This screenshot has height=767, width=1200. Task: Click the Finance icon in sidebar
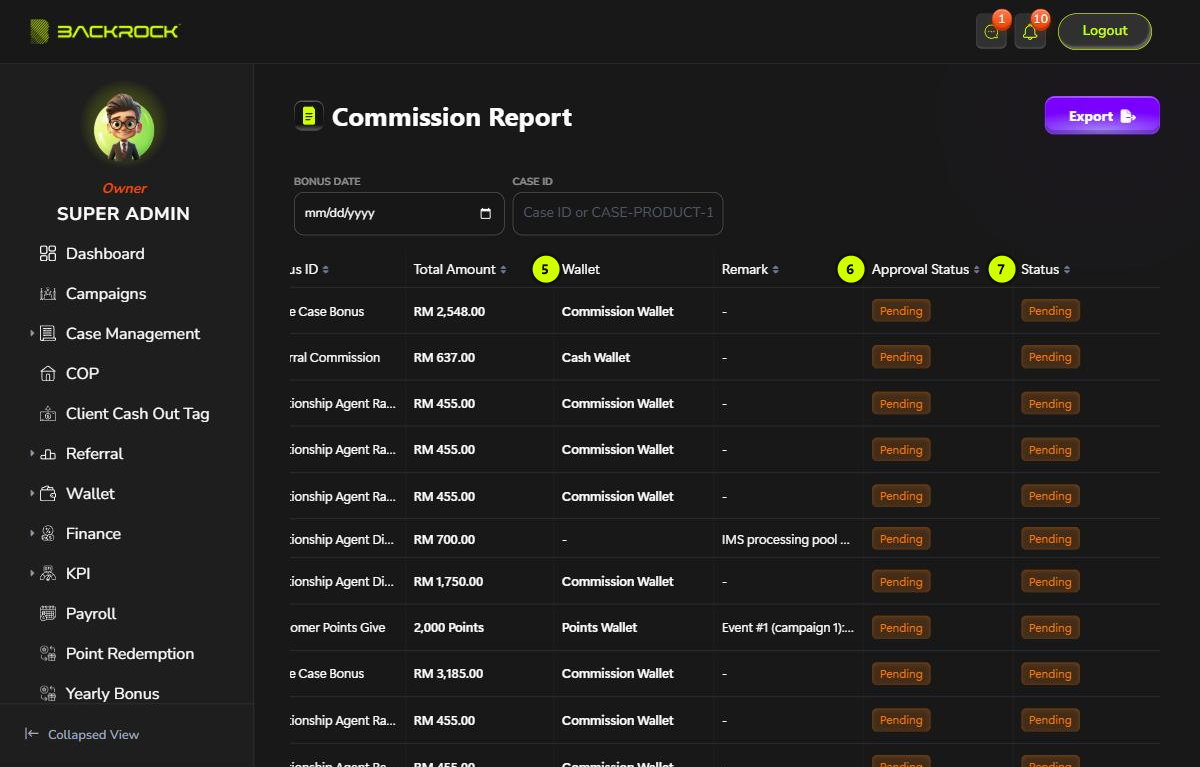click(47, 534)
